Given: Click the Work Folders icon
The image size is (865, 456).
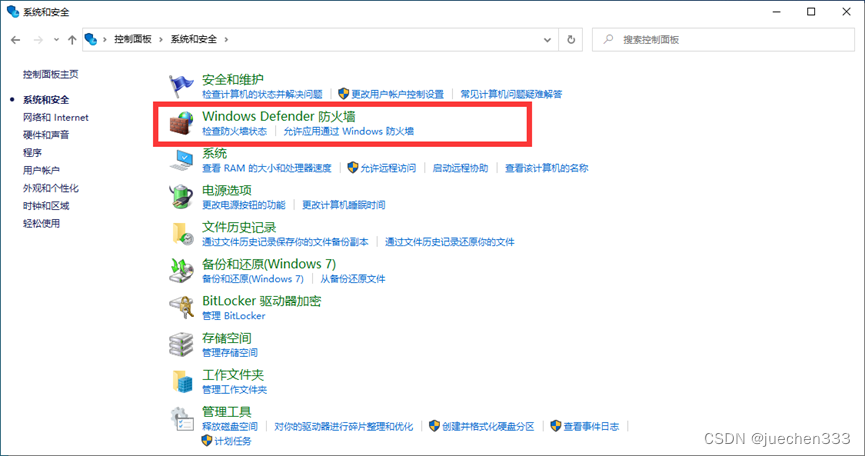Looking at the screenshot, I should pos(181,382).
